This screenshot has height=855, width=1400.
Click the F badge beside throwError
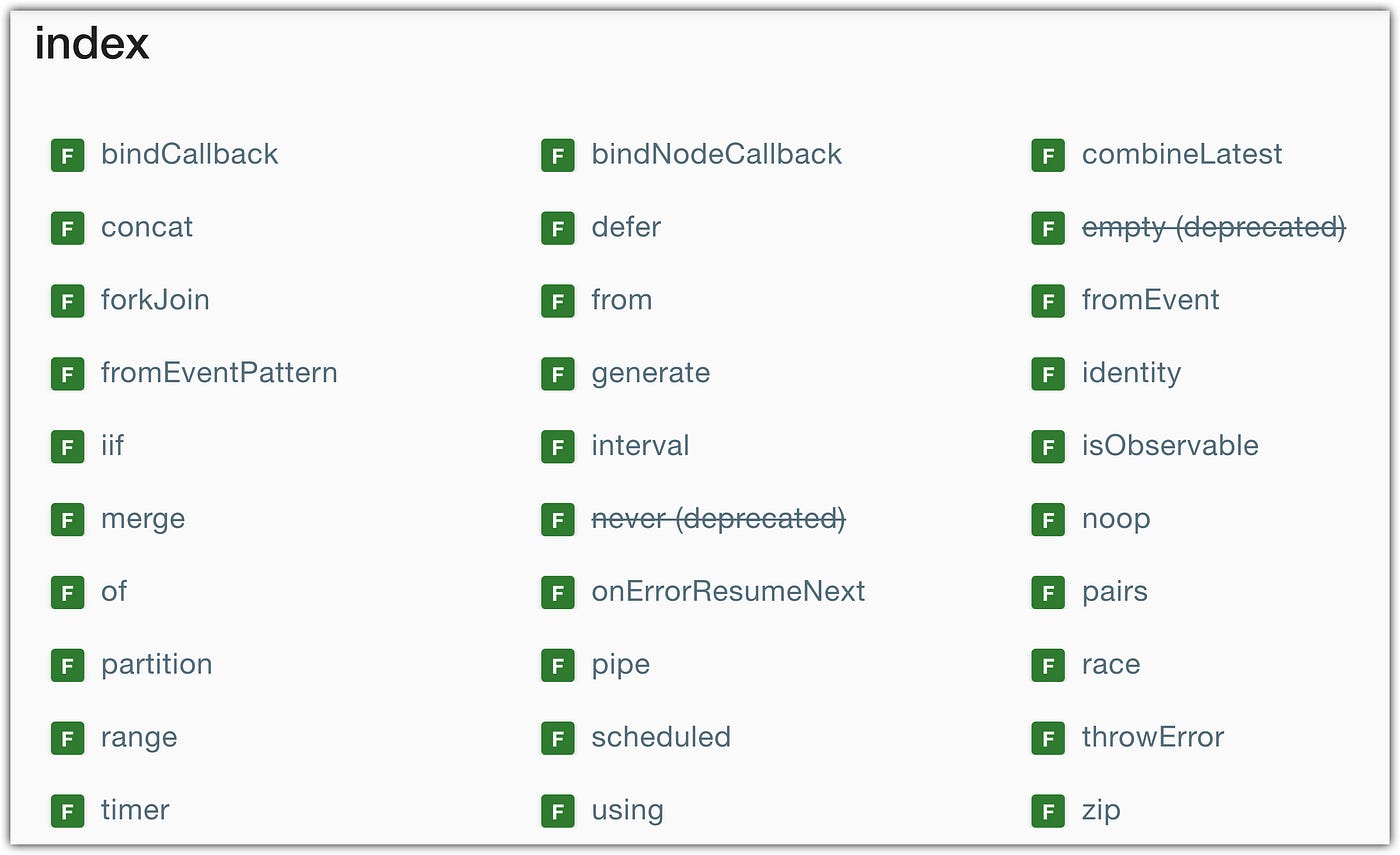click(1047, 738)
